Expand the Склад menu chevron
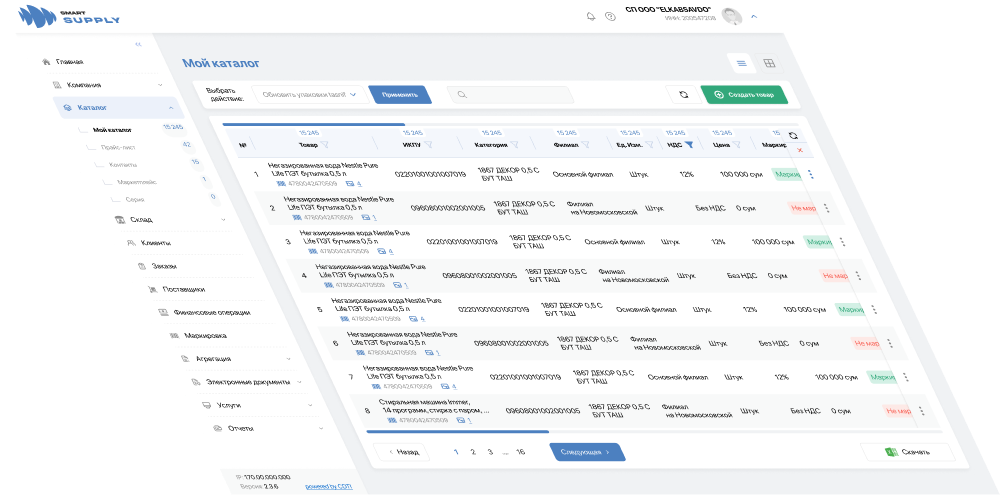 223,220
